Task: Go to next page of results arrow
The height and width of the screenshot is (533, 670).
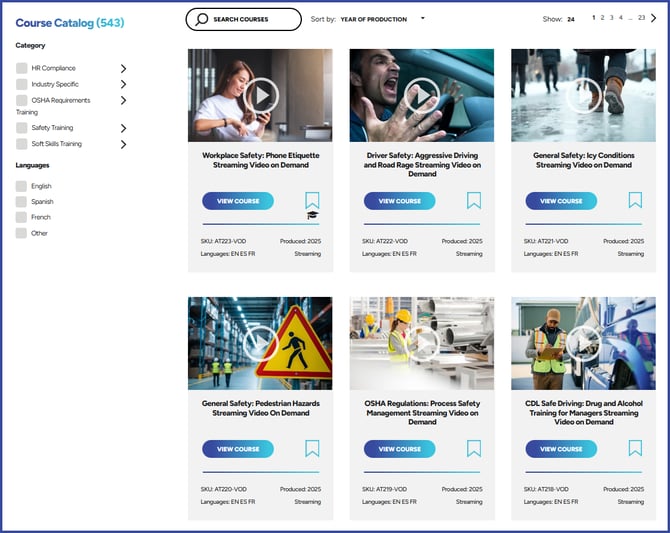Action: point(654,18)
